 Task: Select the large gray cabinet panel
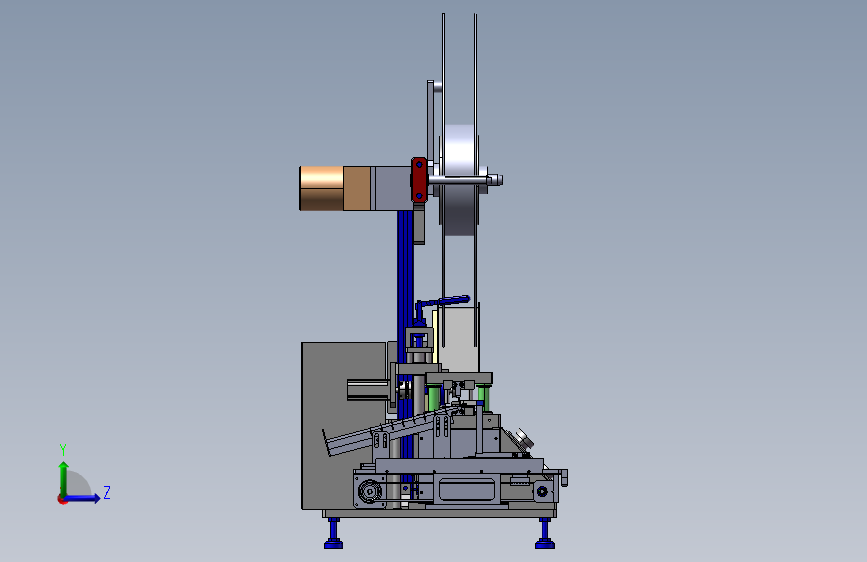click(x=343, y=425)
